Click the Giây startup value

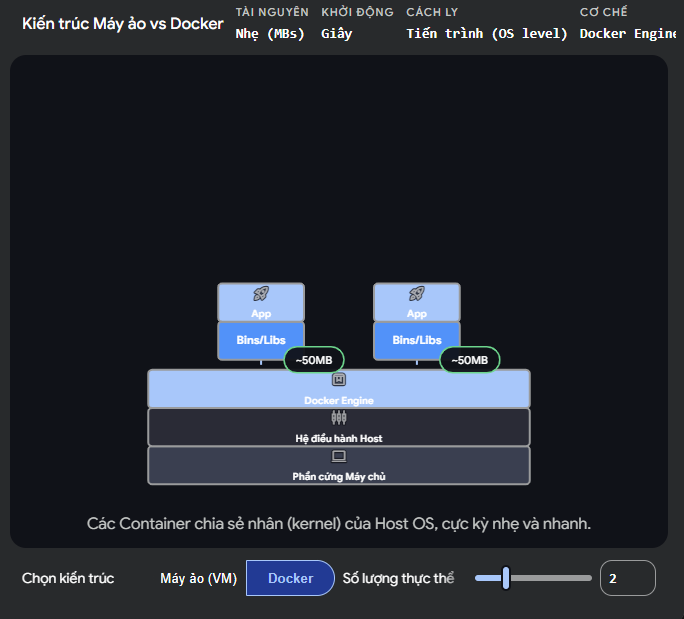(x=336, y=34)
